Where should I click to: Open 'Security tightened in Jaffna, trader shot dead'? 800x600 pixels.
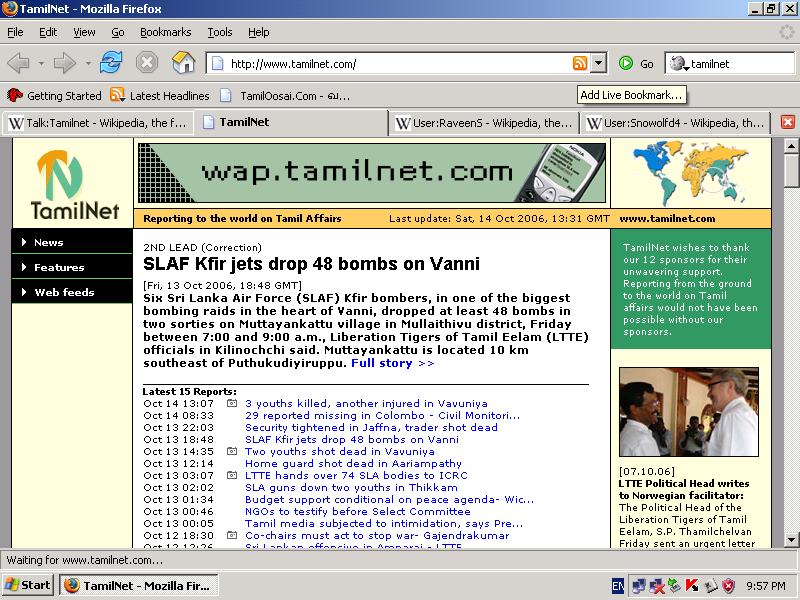371,428
